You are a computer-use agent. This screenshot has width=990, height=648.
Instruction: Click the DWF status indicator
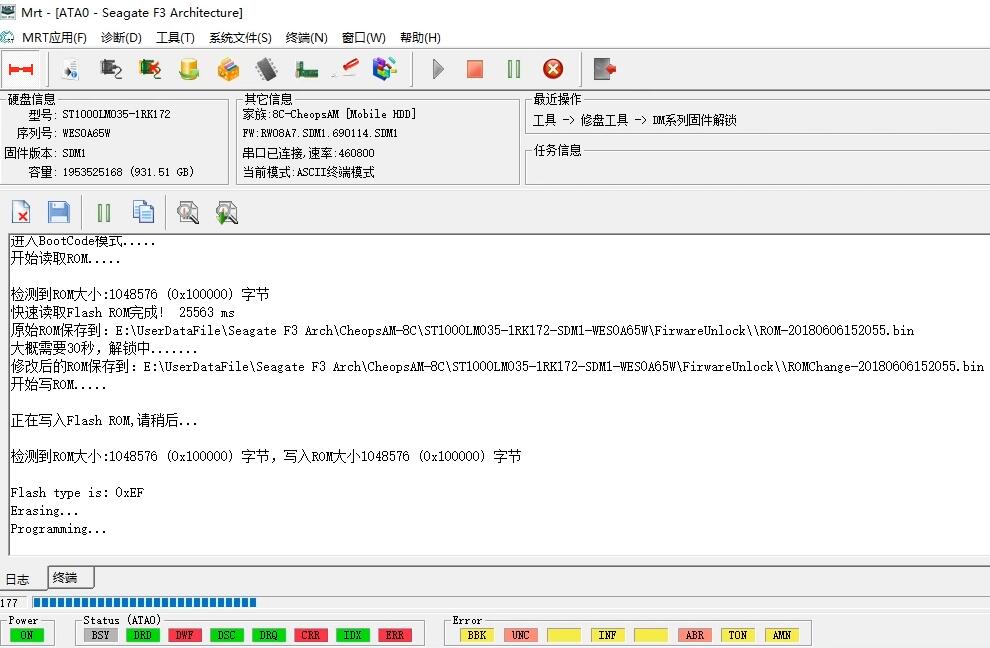tap(184, 635)
